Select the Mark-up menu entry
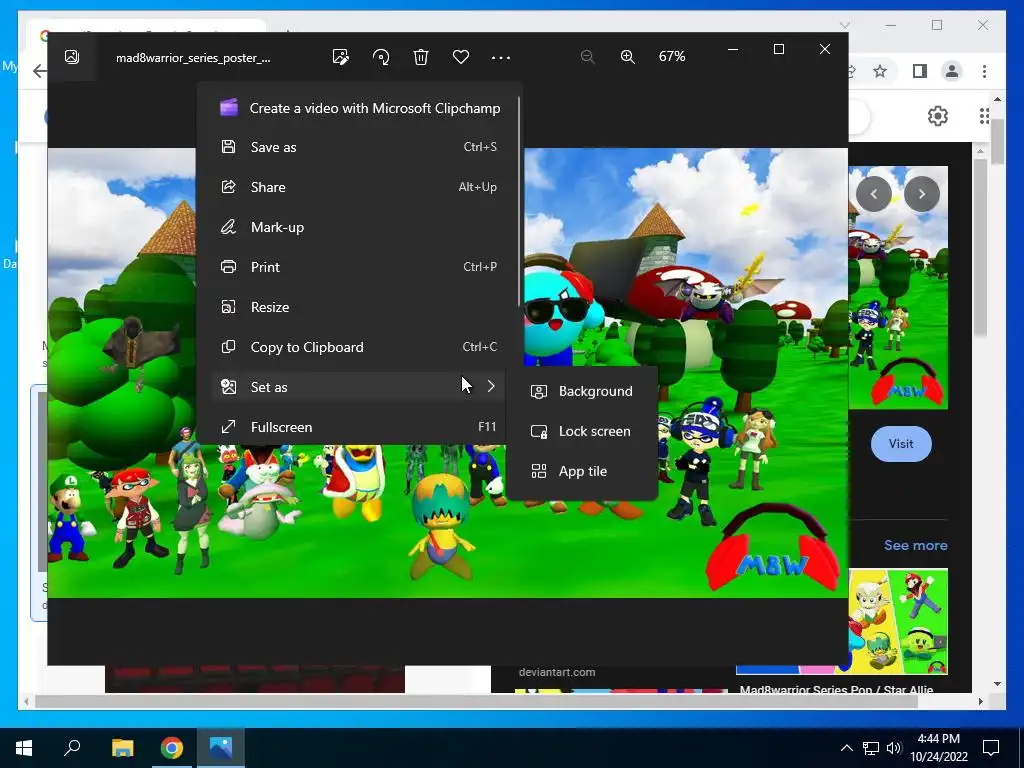Screen dimensions: 1024x768 358,227
